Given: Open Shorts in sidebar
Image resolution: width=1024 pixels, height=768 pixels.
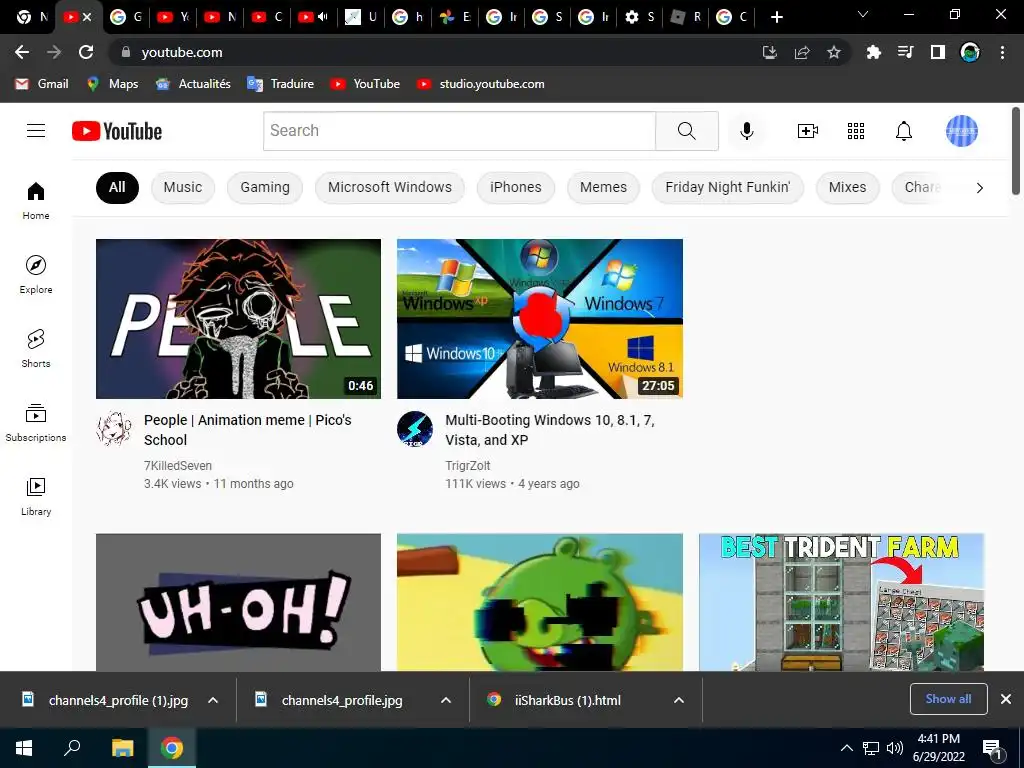Looking at the screenshot, I should click(x=36, y=348).
